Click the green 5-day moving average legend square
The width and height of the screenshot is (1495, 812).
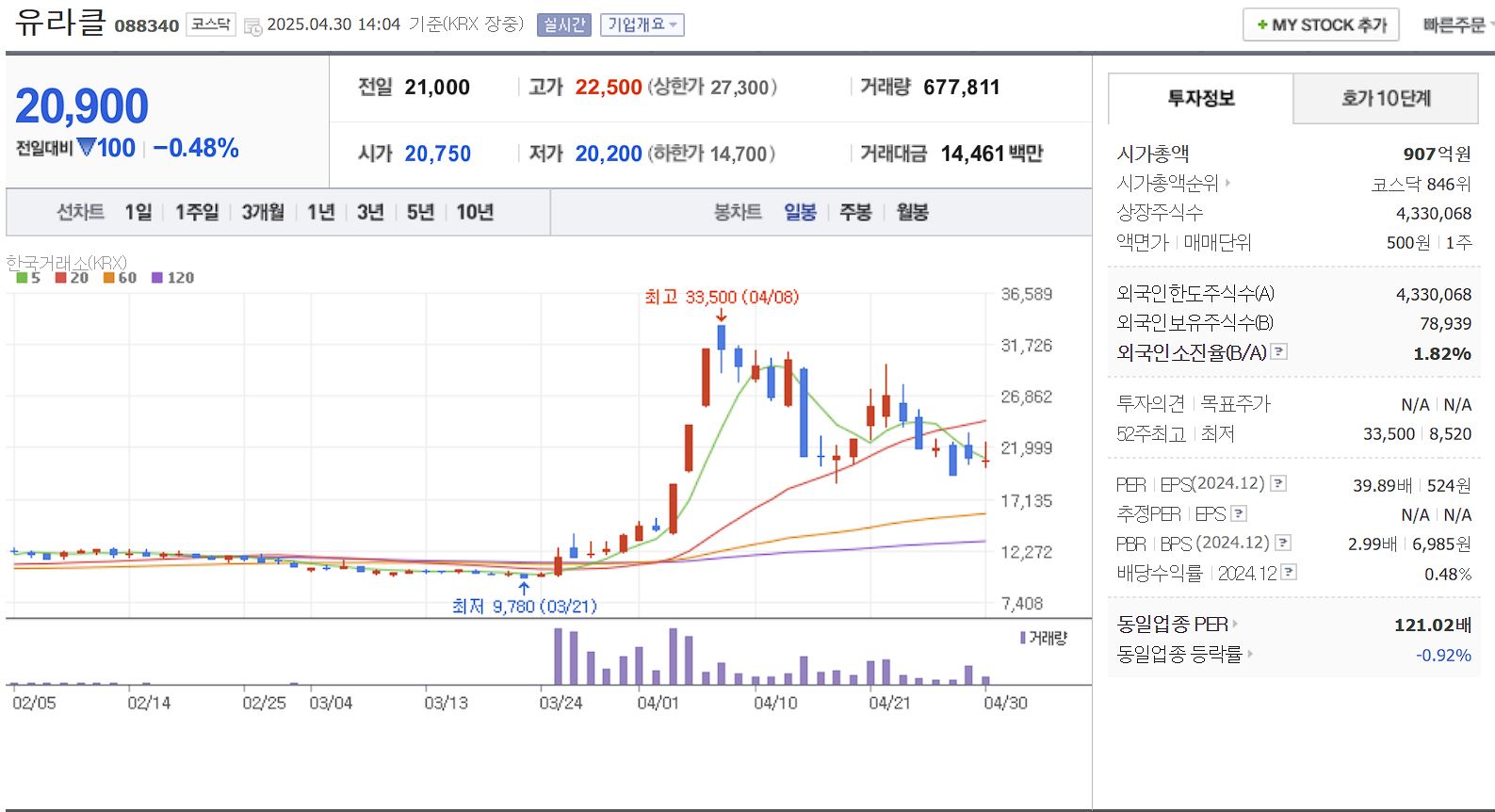click(x=22, y=278)
